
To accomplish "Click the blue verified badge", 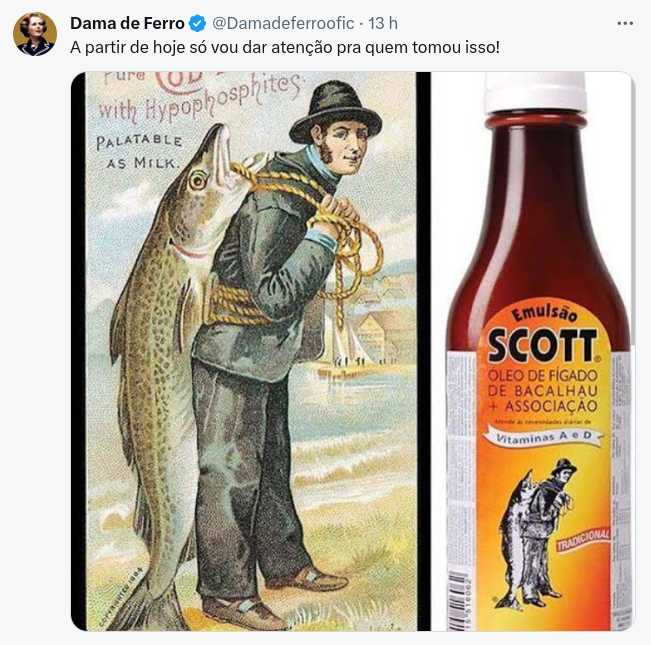I will tap(197, 23).
